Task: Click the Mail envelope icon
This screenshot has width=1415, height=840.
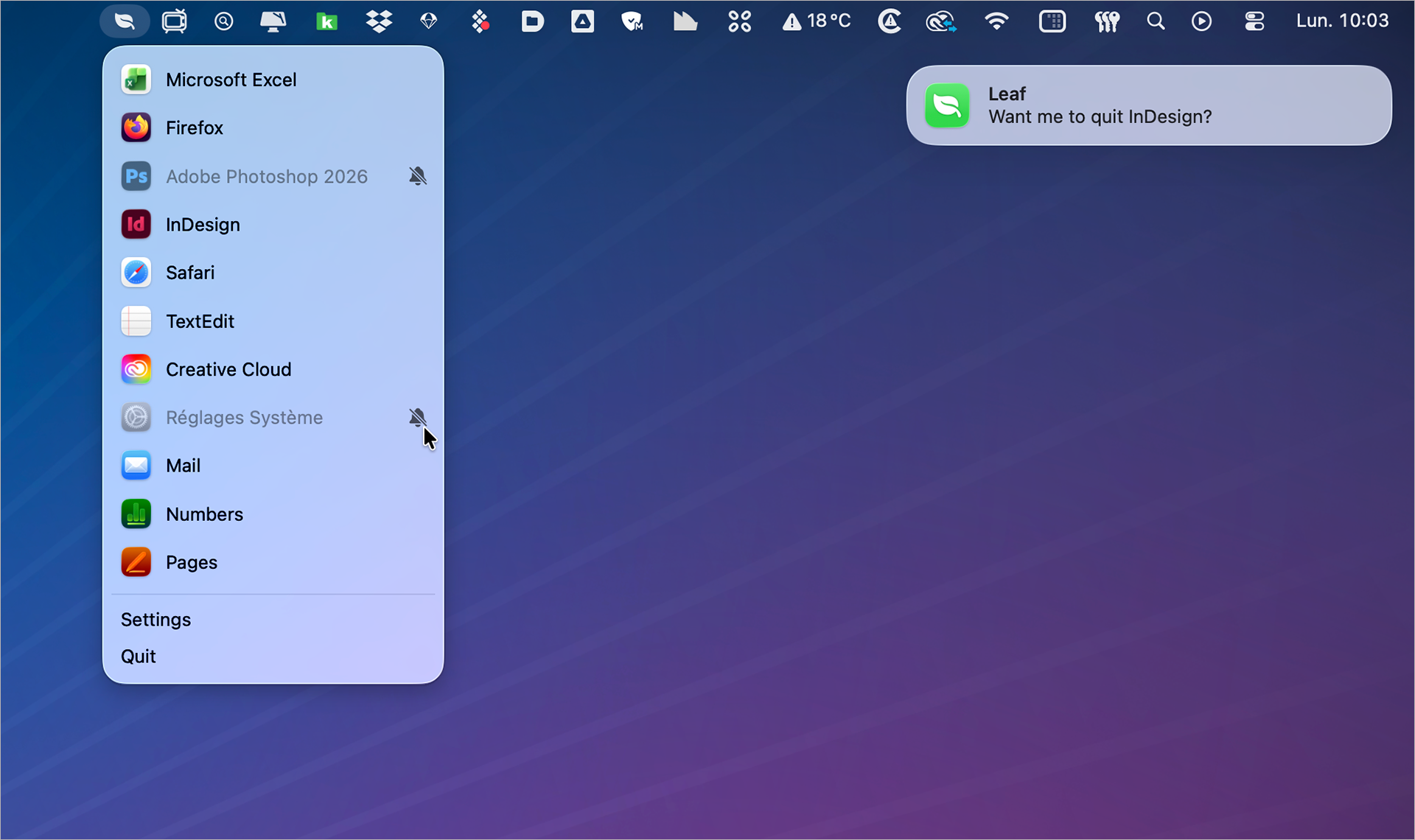Action: pyautogui.click(x=136, y=466)
